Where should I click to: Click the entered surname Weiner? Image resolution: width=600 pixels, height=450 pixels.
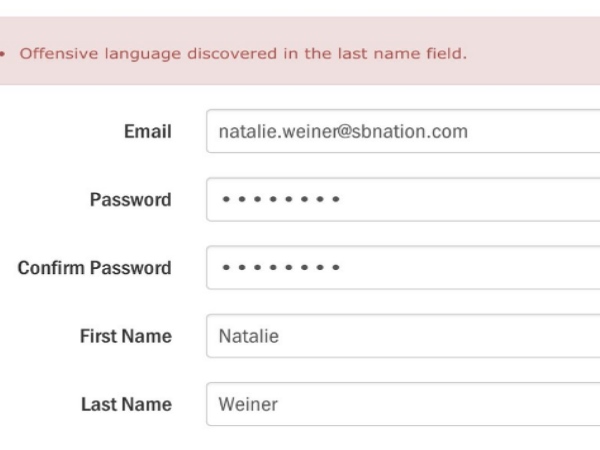coord(248,404)
